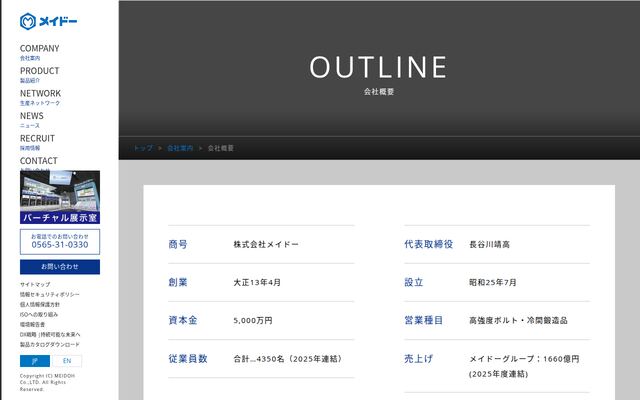Click the 大正13年4月 value

coord(257,282)
